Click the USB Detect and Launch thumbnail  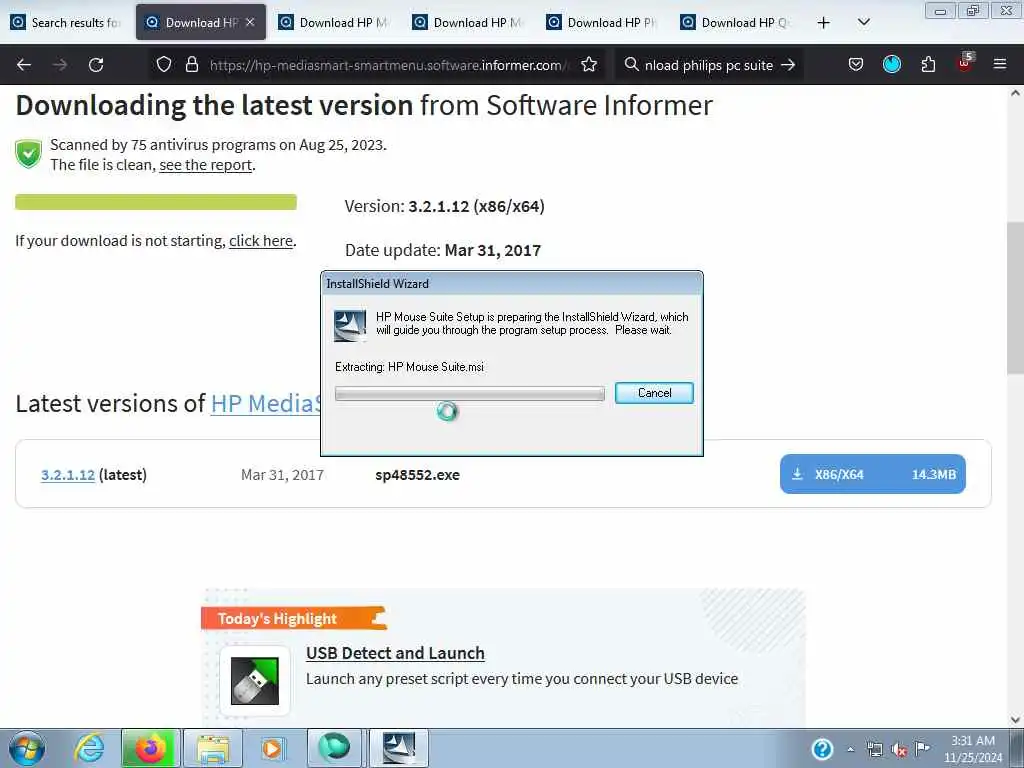coord(255,681)
